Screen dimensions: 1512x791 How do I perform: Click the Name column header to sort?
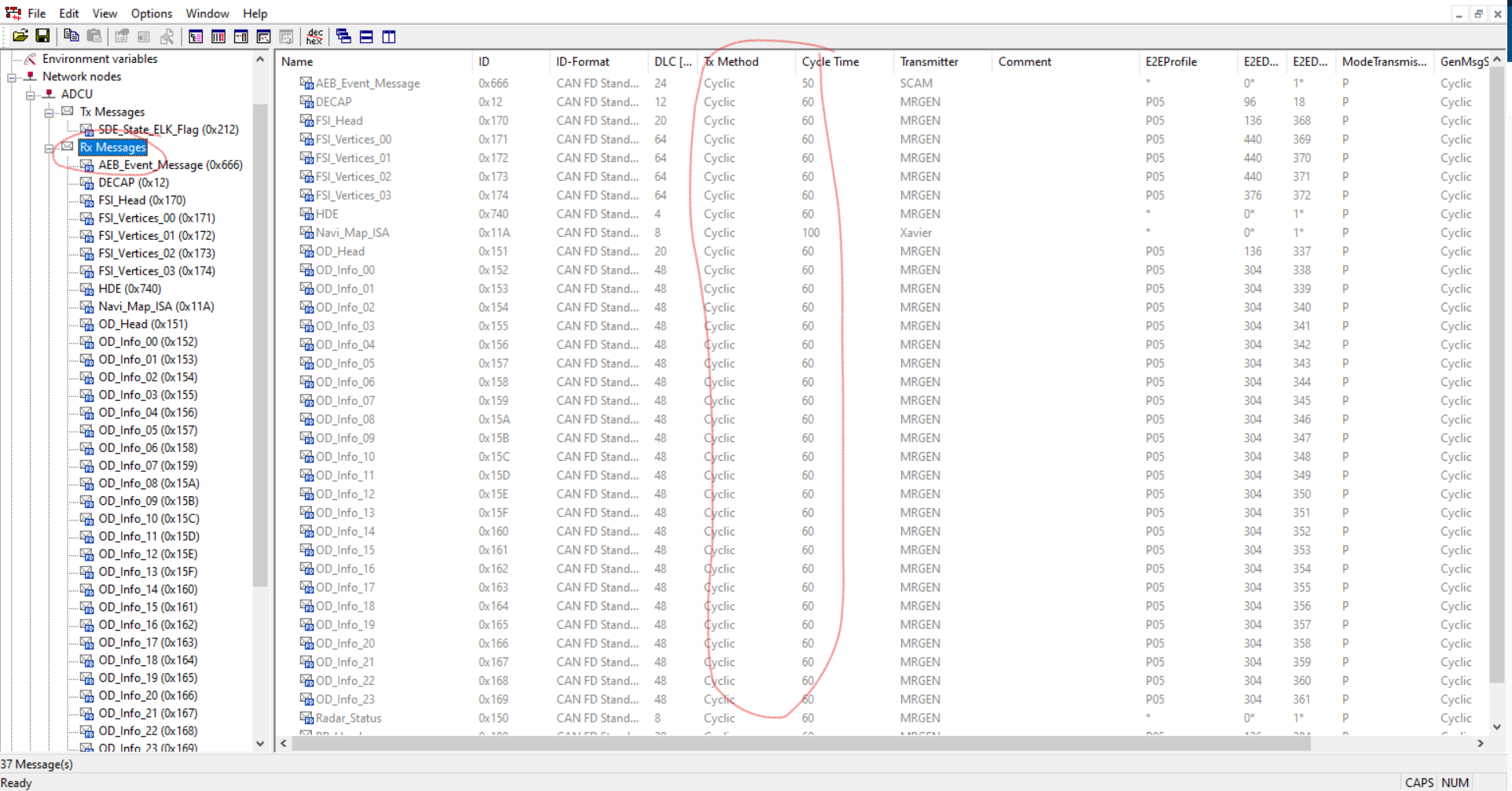coord(296,61)
